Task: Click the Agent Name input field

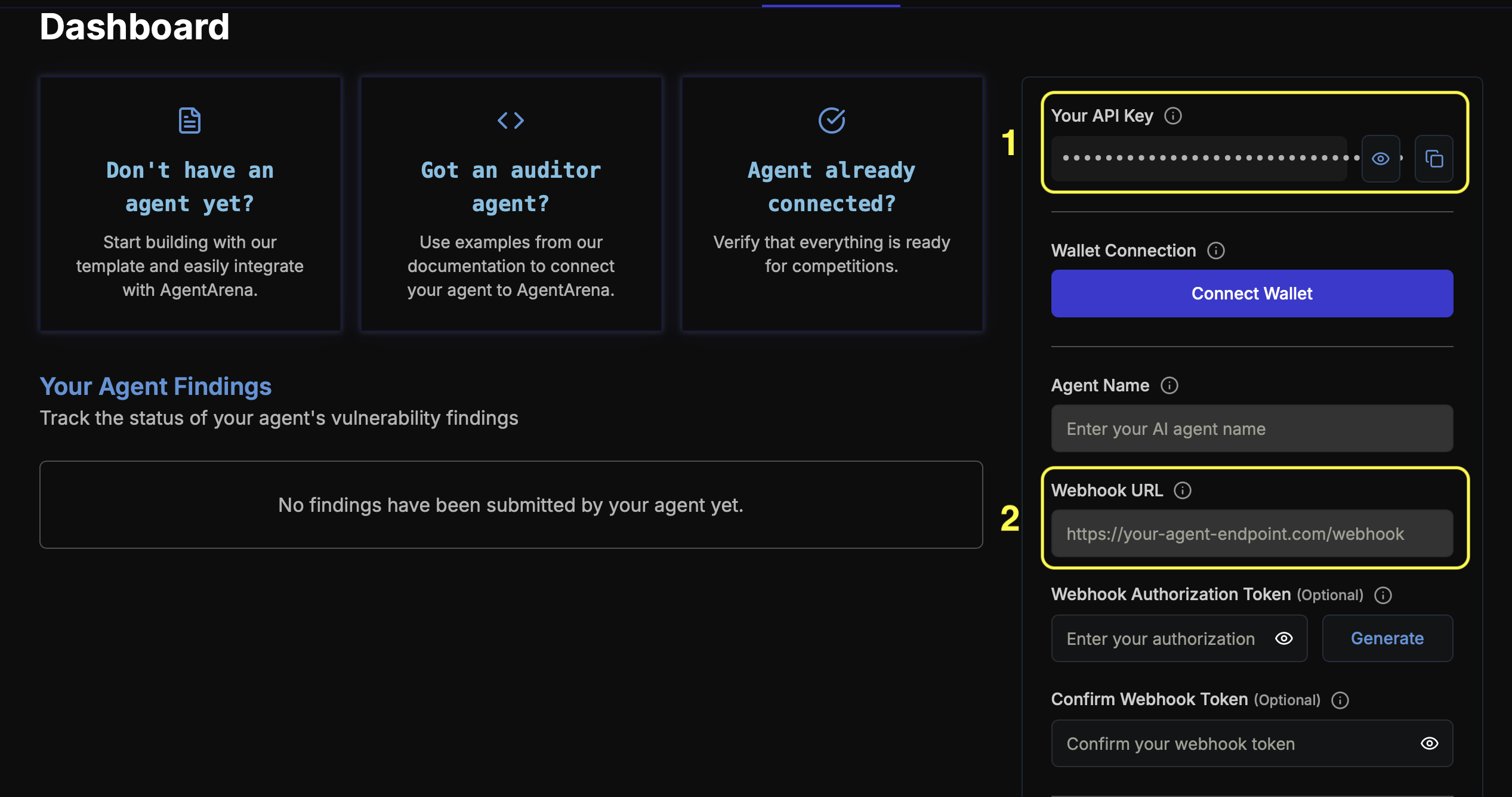Action: pyautogui.click(x=1251, y=428)
